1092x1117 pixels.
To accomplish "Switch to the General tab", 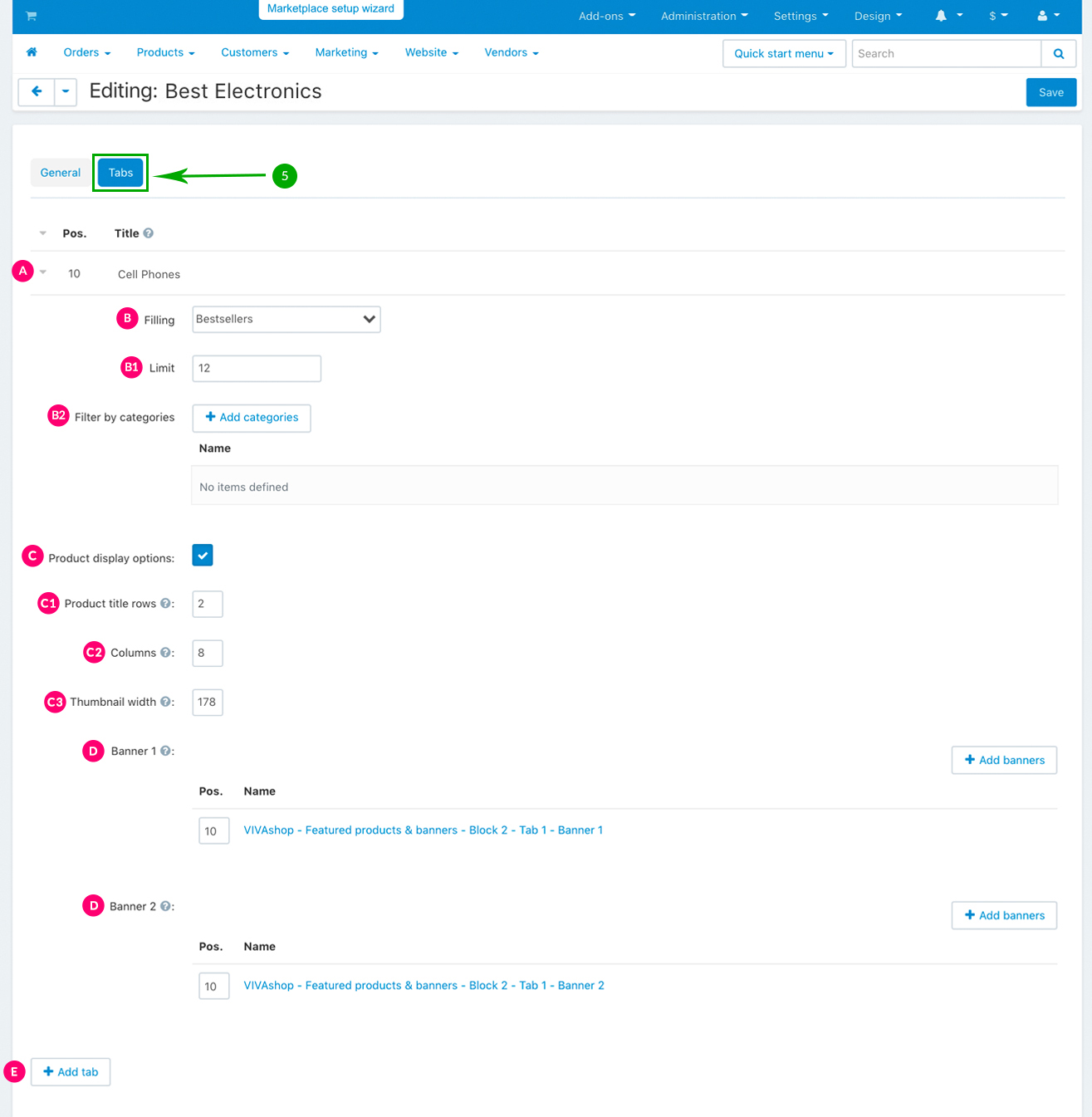I will 61,173.
